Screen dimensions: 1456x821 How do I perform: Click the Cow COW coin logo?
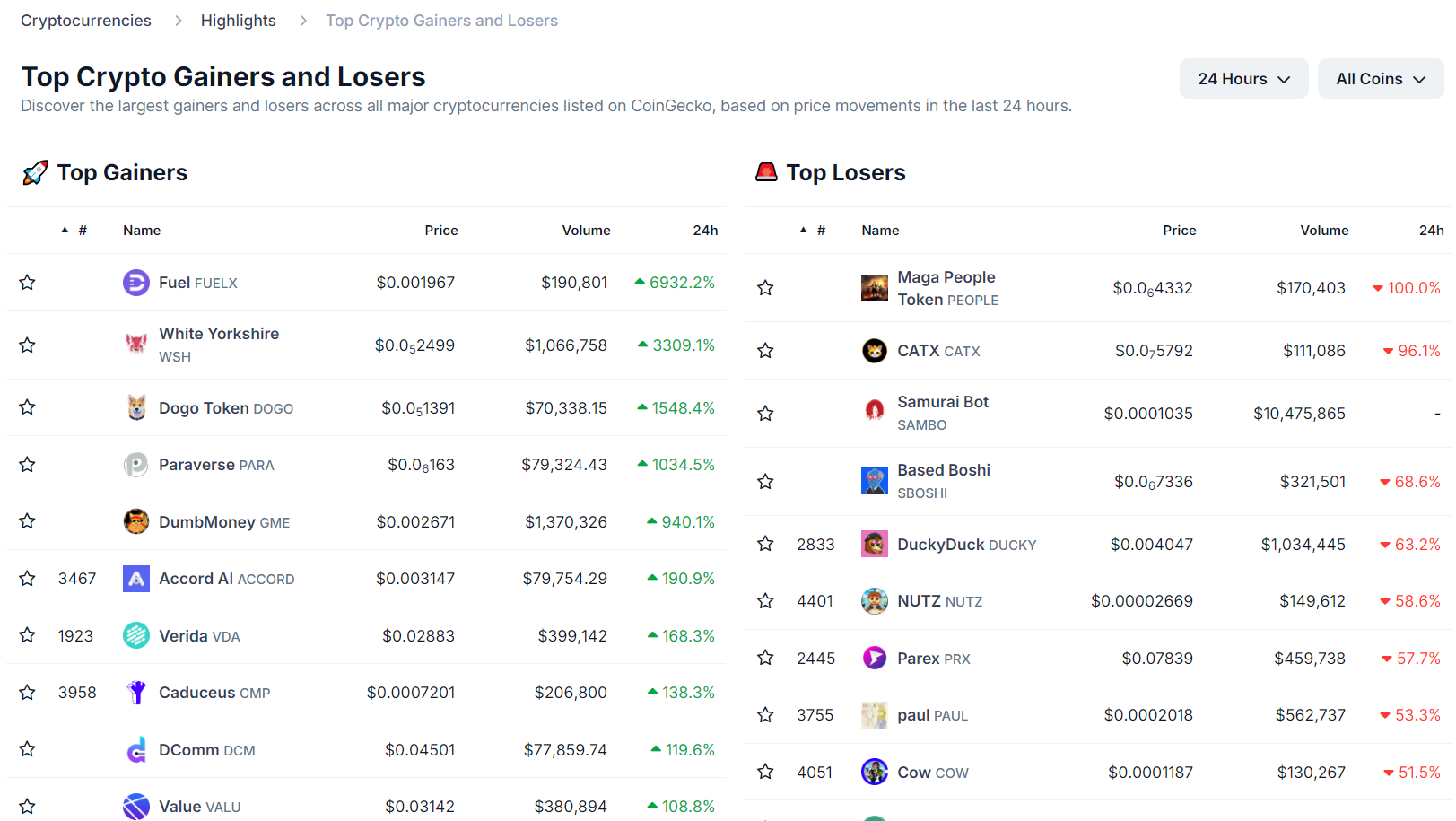click(x=875, y=772)
